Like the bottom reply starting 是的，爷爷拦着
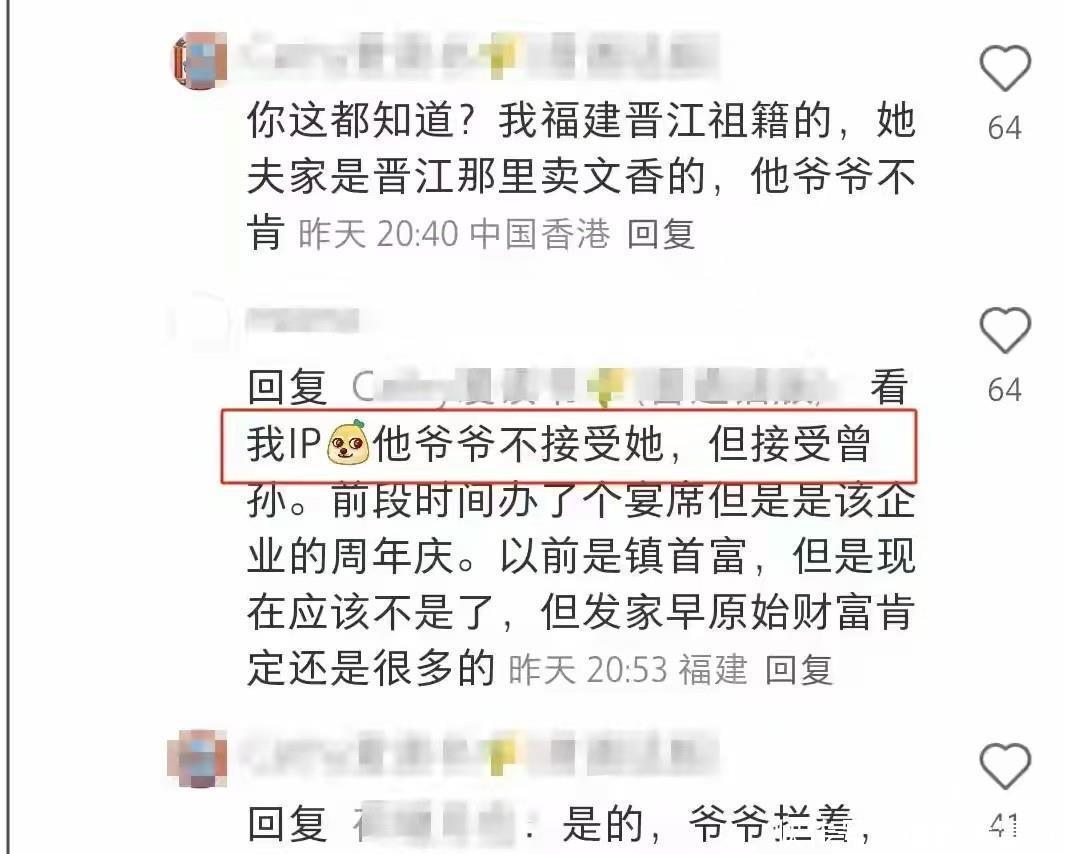 [x=1005, y=766]
